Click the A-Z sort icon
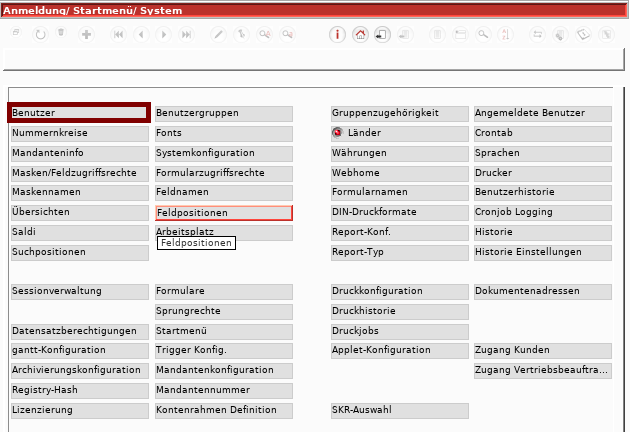 [505, 35]
